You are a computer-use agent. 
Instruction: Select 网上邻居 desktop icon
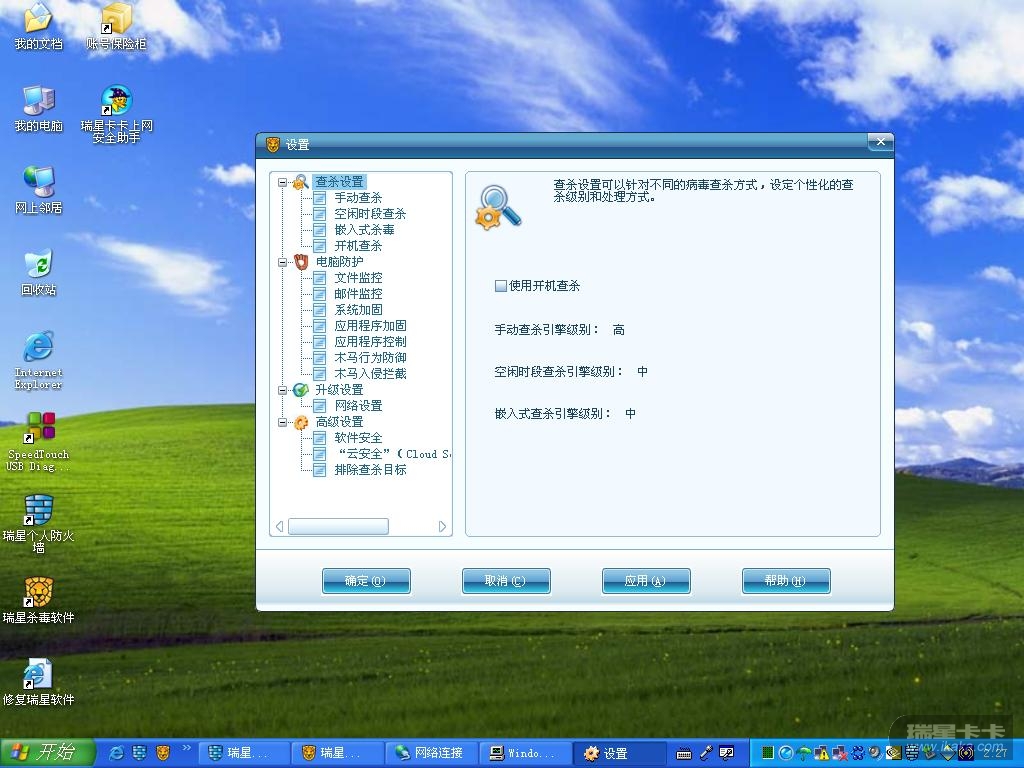(x=39, y=190)
